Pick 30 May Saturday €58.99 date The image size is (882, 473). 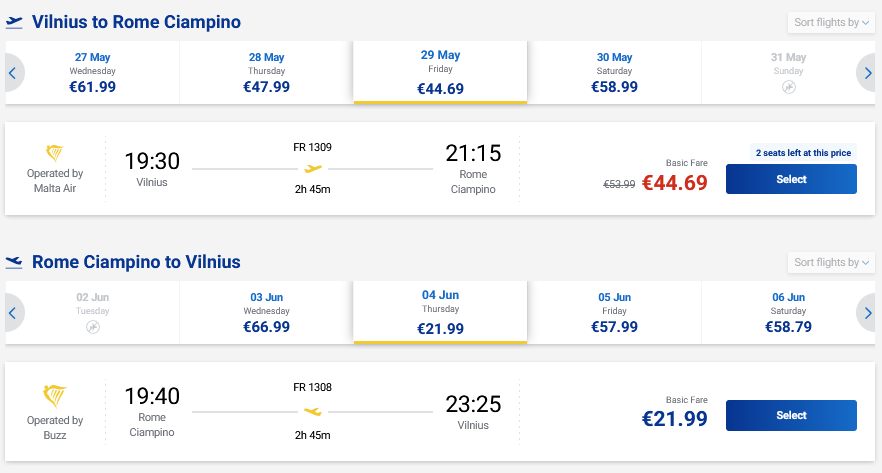click(x=615, y=73)
